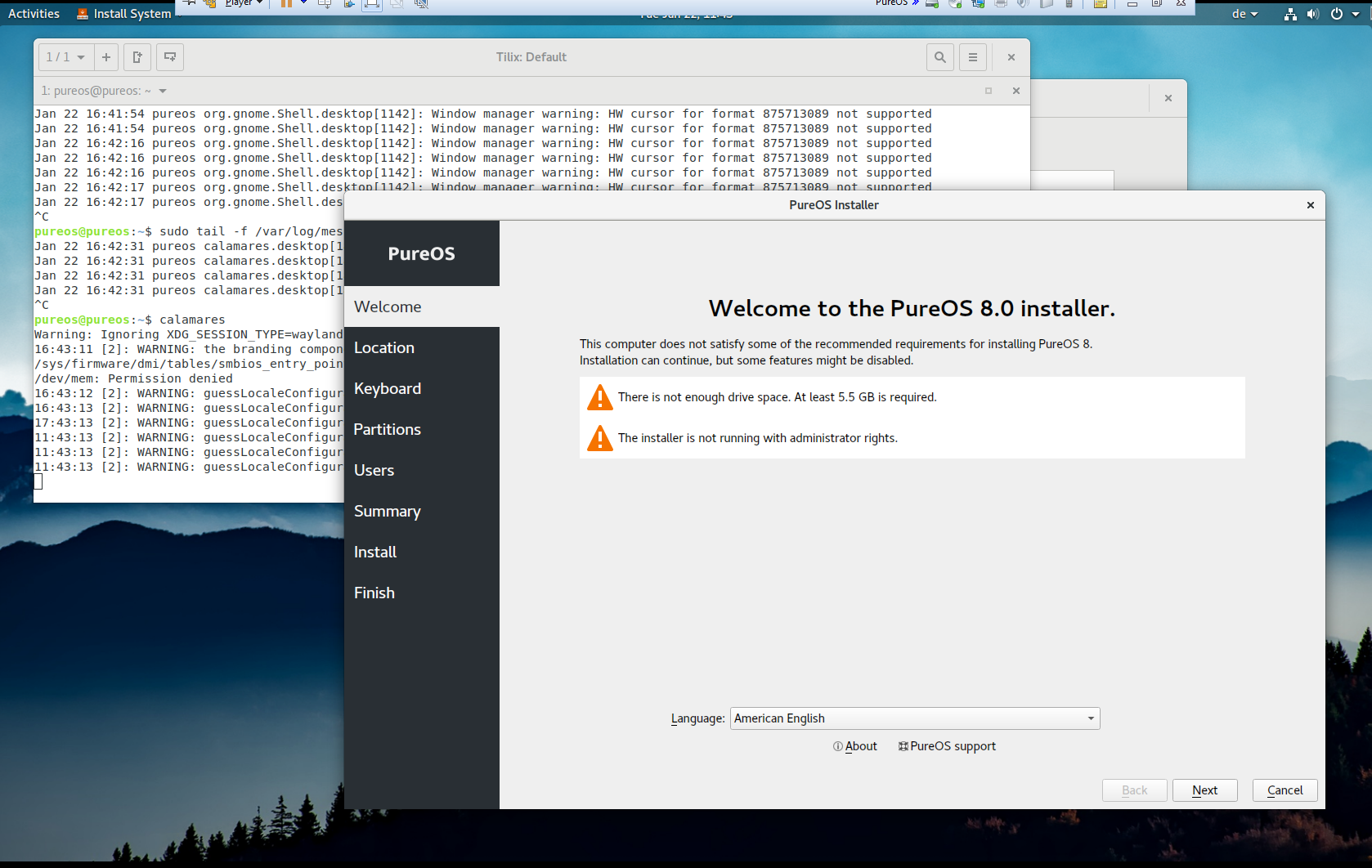Add terminal down in Tilix
This screenshot has width=1372, height=868.
pyautogui.click(x=169, y=57)
